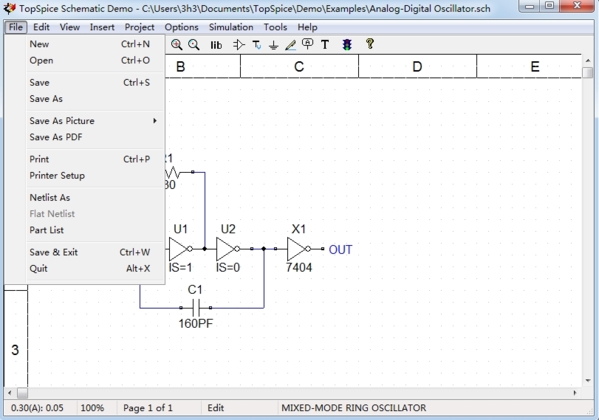Click Page 1 of 1 status

pos(148,408)
